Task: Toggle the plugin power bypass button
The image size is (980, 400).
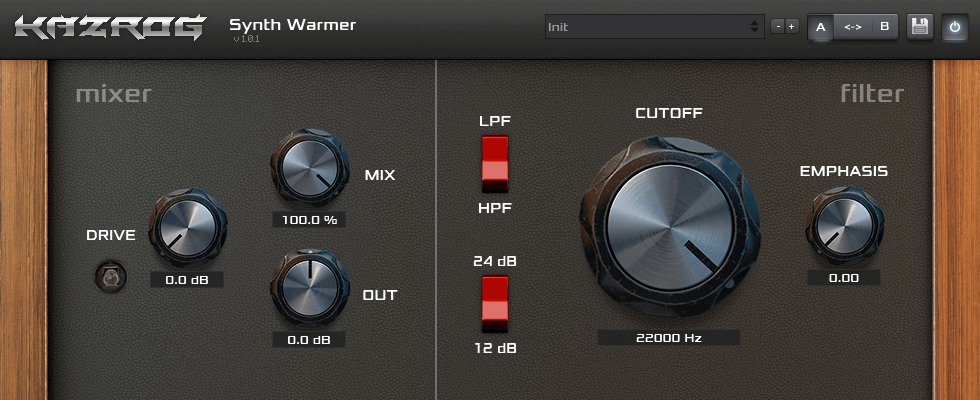Action: [954, 28]
